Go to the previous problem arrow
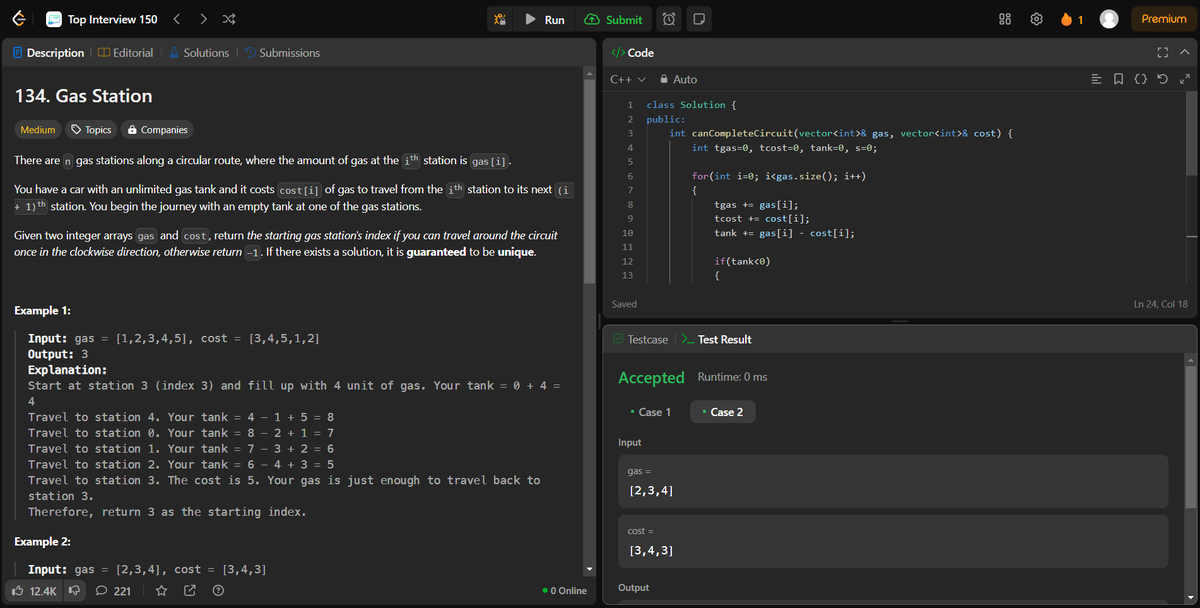 point(177,19)
